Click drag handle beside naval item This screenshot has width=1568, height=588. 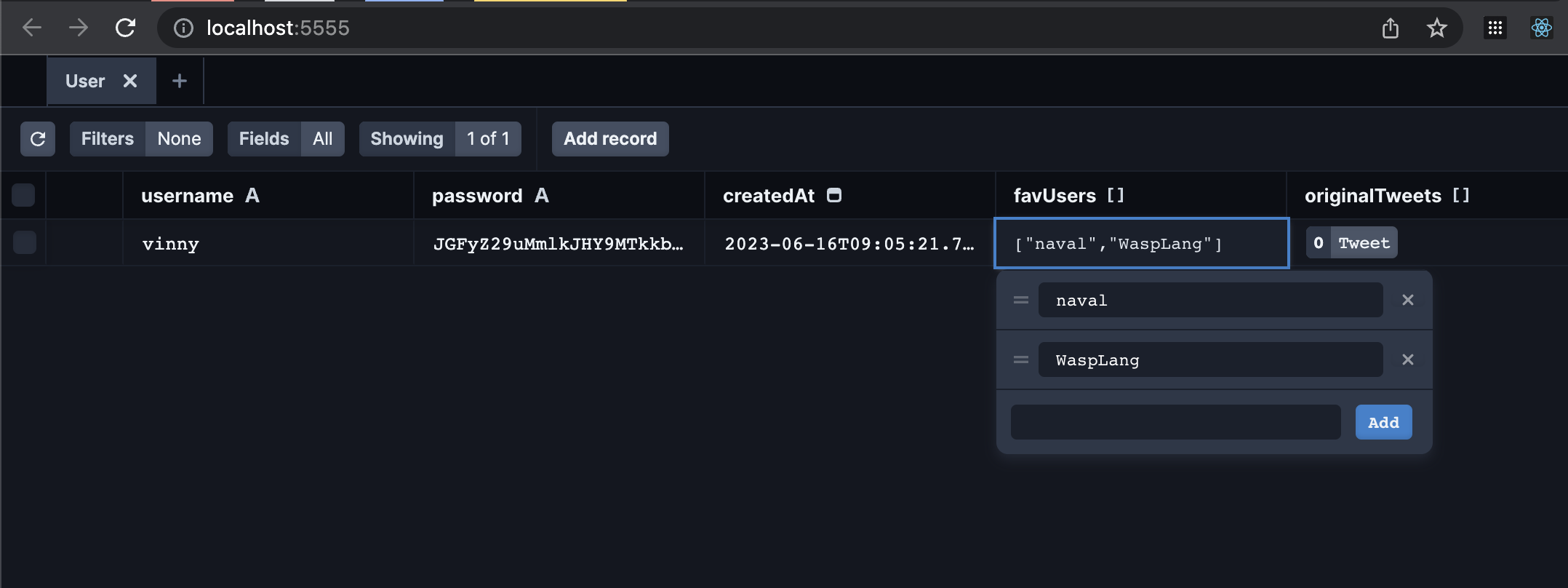tap(1021, 301)
